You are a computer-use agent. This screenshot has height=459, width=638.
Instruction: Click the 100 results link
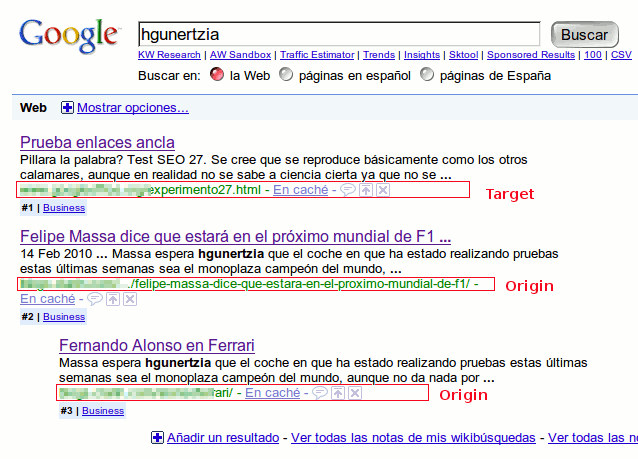(593, 55)
